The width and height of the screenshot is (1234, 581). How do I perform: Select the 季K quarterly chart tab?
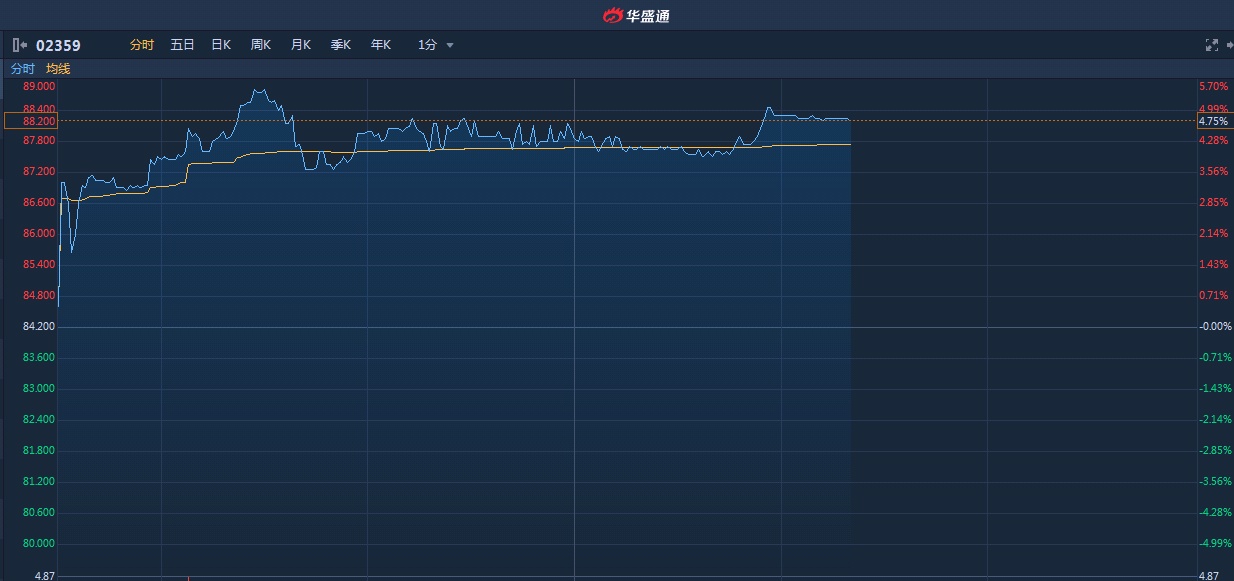coord(341,45)
